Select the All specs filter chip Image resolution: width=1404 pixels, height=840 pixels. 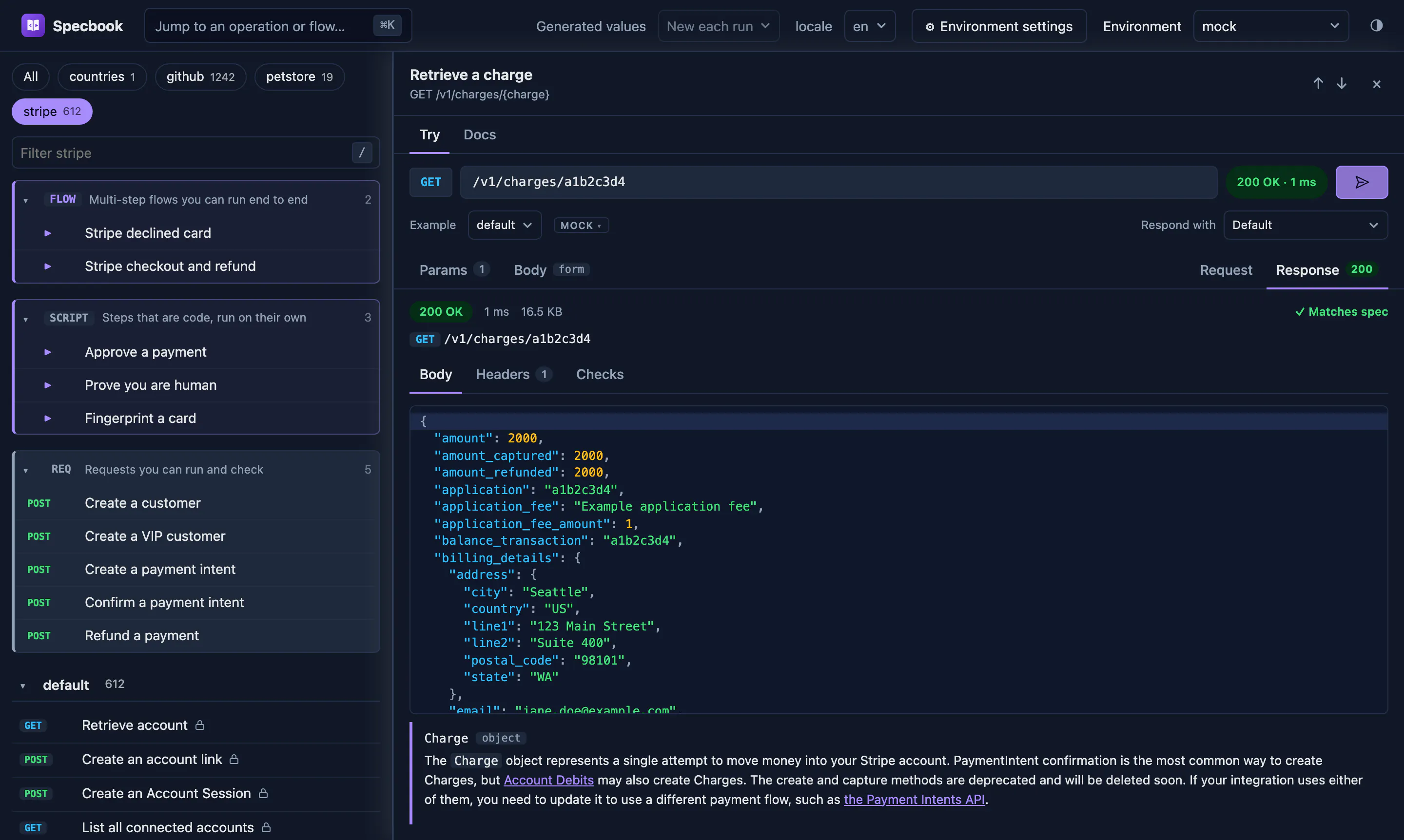31,76
